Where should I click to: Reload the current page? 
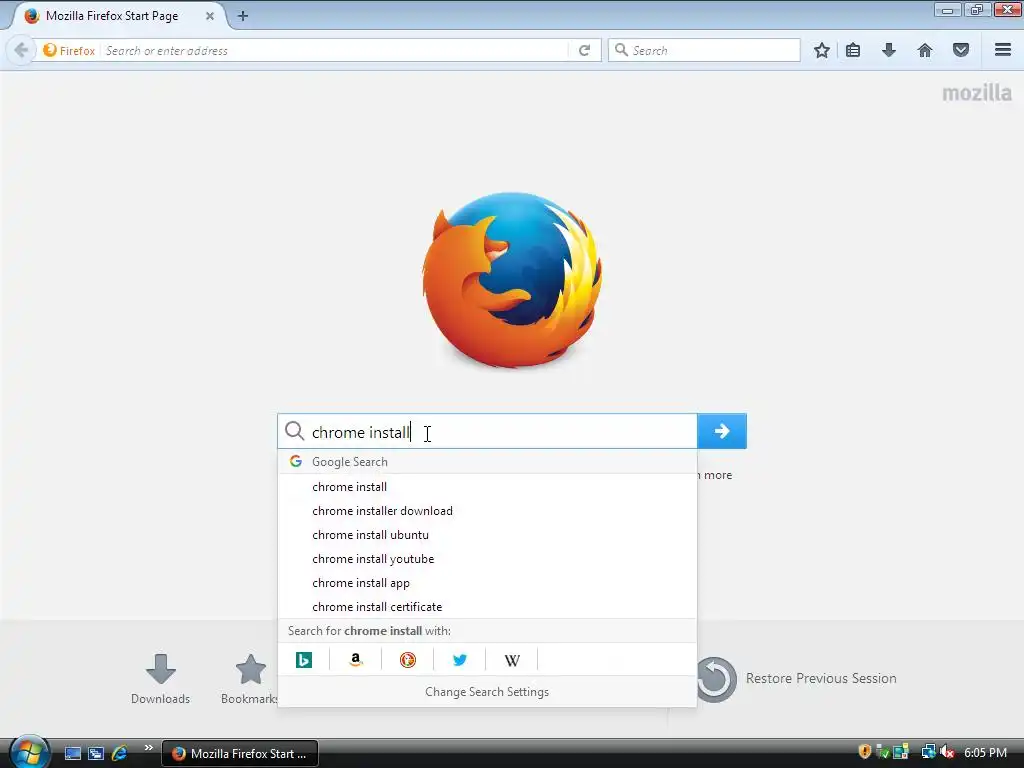pos(584,50)
